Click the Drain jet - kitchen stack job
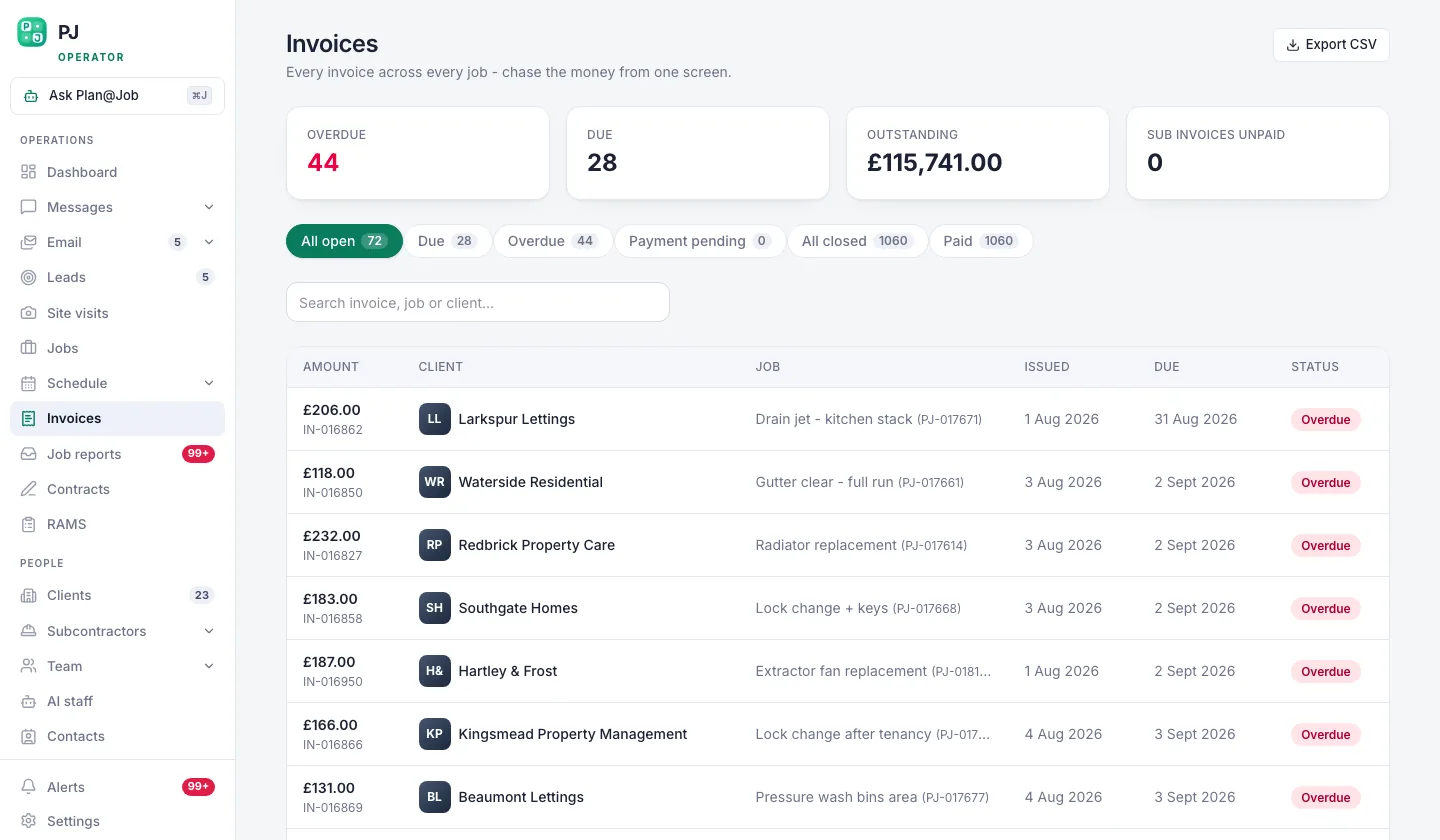1440x840 pixels. [x=869, y=419]
